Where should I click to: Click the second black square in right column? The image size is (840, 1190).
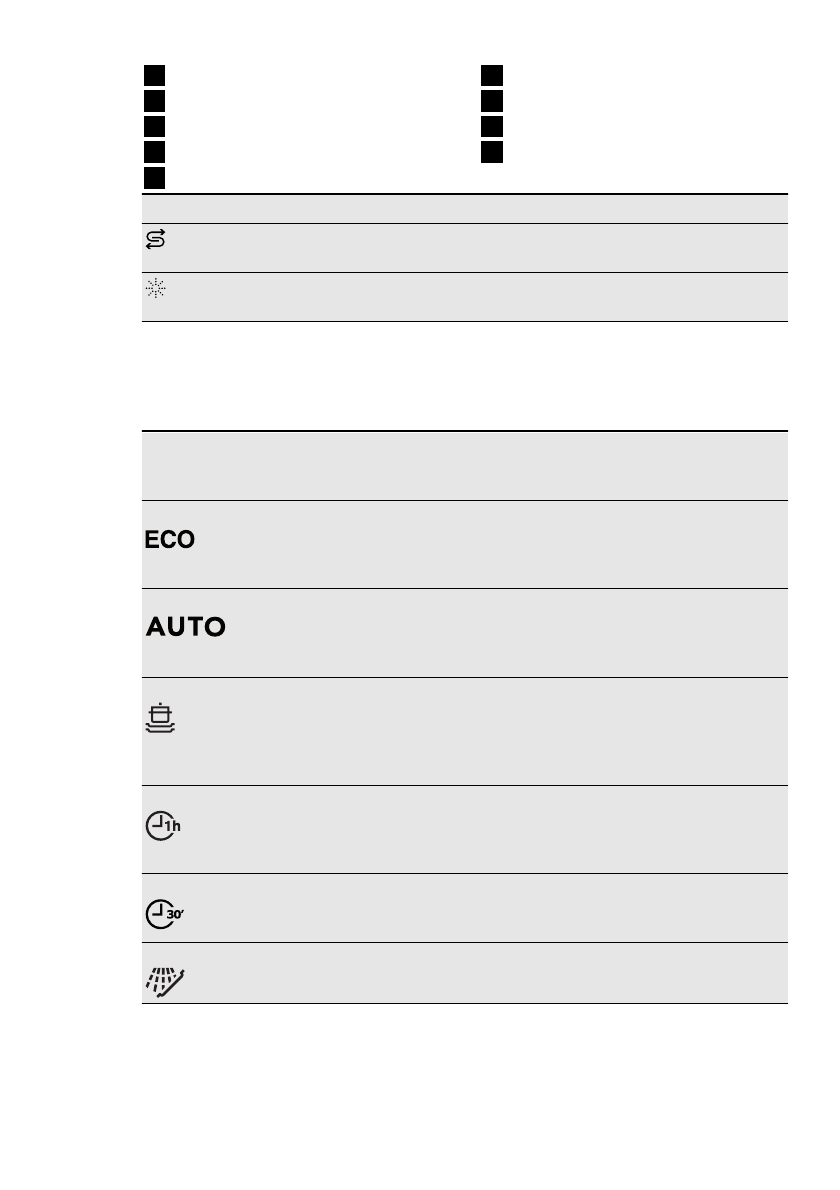click(x=490, y=100)
